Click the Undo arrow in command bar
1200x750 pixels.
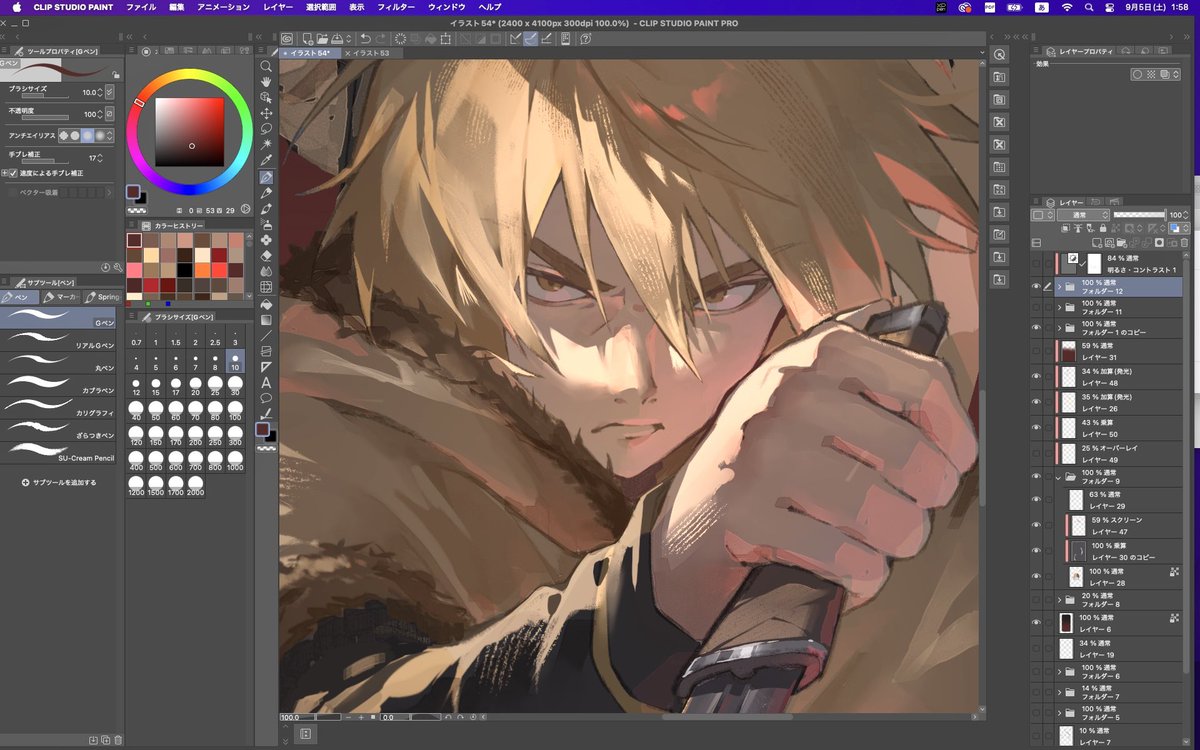click(x=366, y=39)
